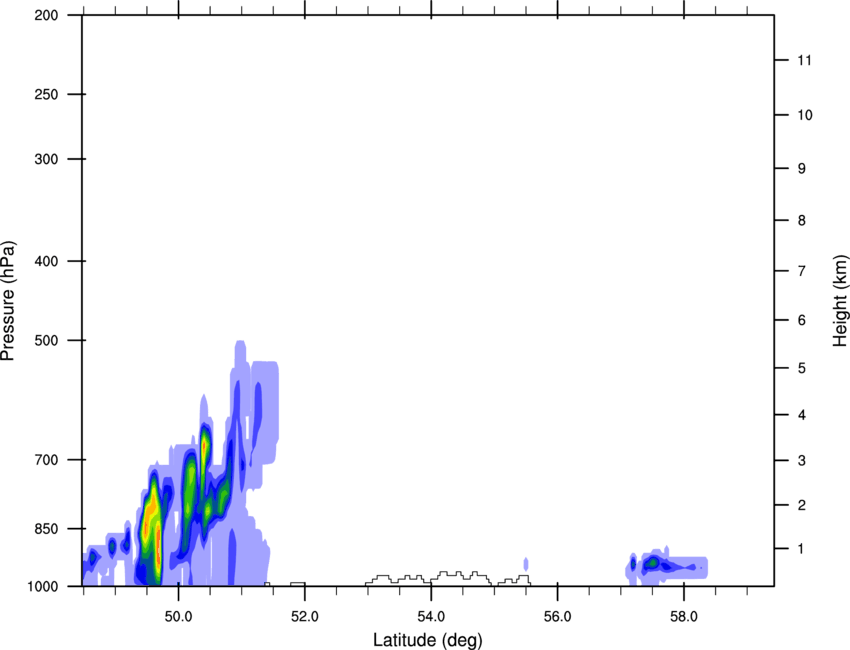This screenshot has width=850, height=650.
Task: Pick the 6 km height label
Action: pos(802,320)
